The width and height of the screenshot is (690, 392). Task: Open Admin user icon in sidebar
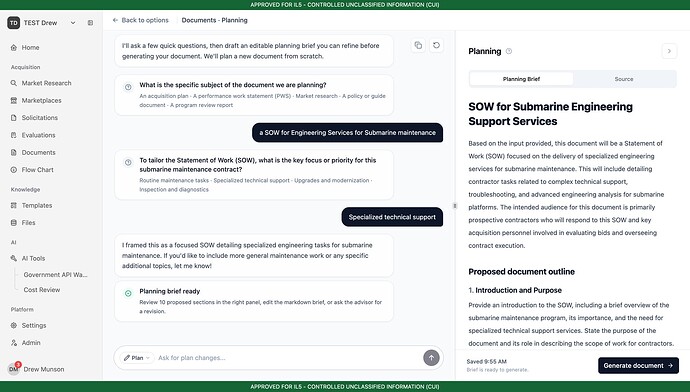(14, 342)
